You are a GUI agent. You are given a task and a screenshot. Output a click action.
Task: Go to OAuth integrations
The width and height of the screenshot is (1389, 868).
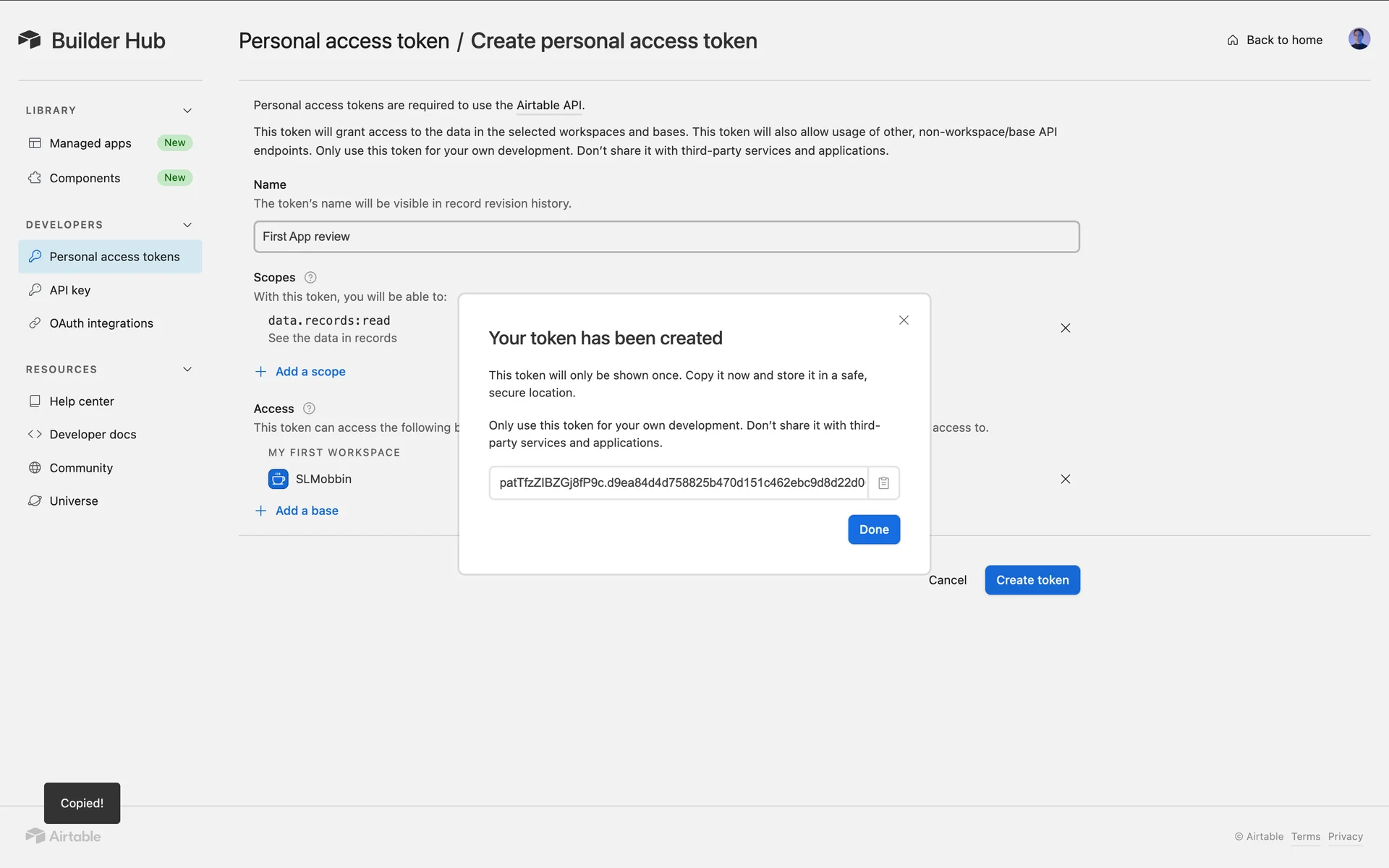(x=101, y=323)
